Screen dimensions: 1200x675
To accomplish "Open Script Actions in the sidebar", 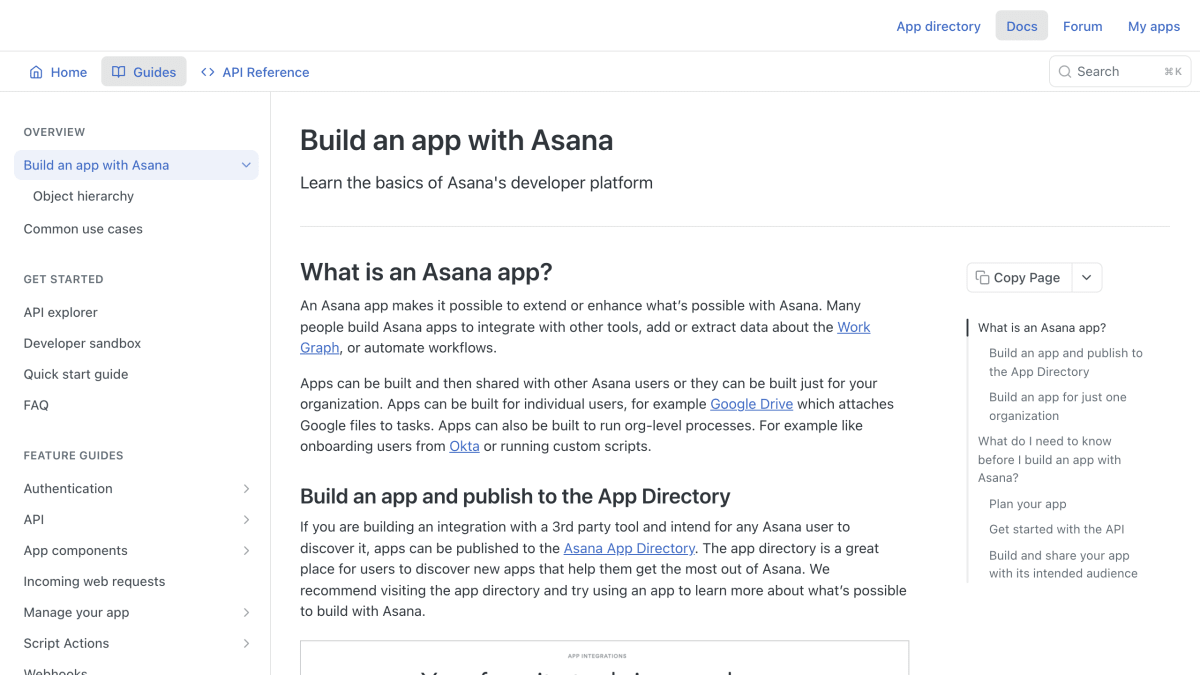I will click(x=66, y=644).
